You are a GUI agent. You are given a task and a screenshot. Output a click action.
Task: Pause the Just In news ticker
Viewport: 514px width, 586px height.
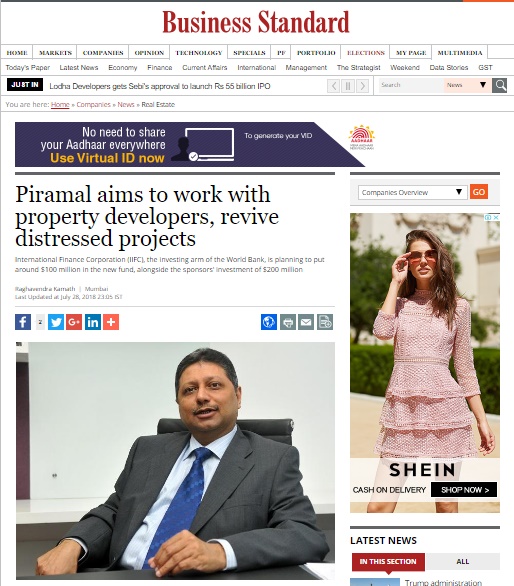(348, 86)
